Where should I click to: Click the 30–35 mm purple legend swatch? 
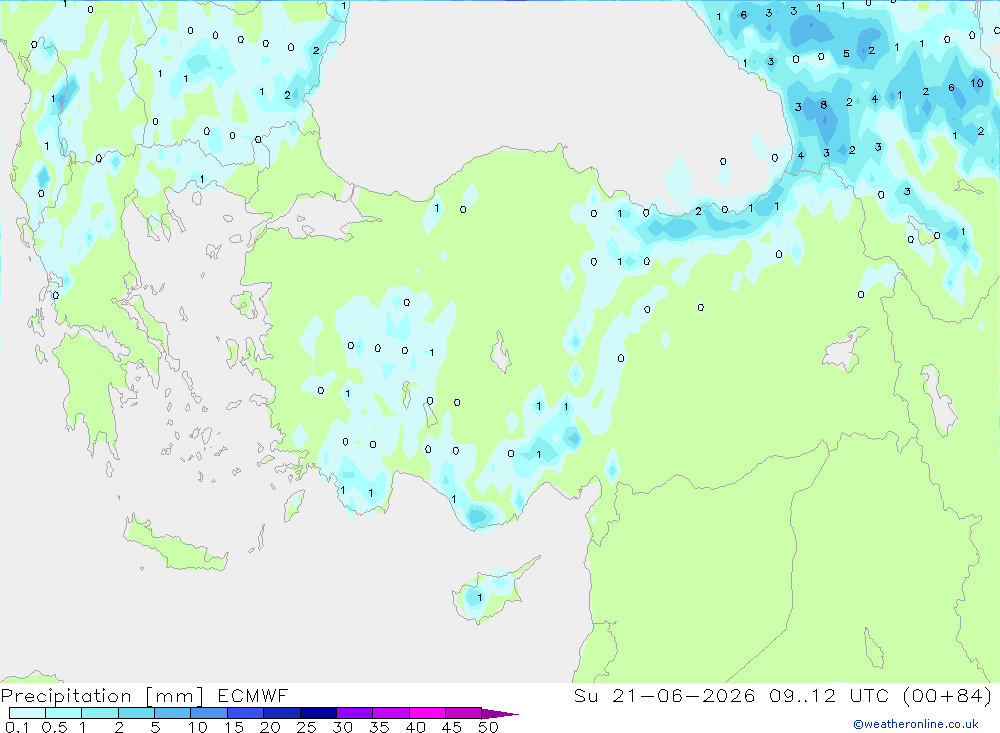[354, 713]
